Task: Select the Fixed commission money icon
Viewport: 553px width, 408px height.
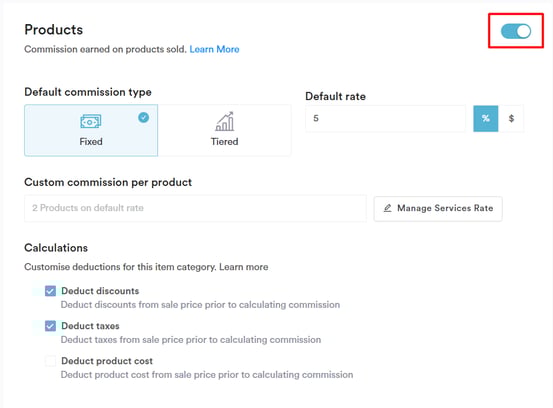Action: 91,122
